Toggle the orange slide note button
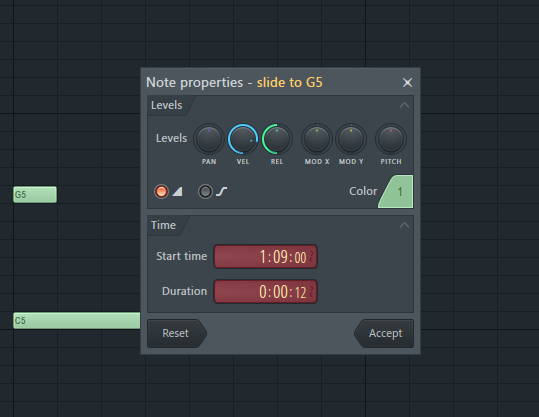The width and height of the screenshot is (539, 417). [x=161, y=191]
